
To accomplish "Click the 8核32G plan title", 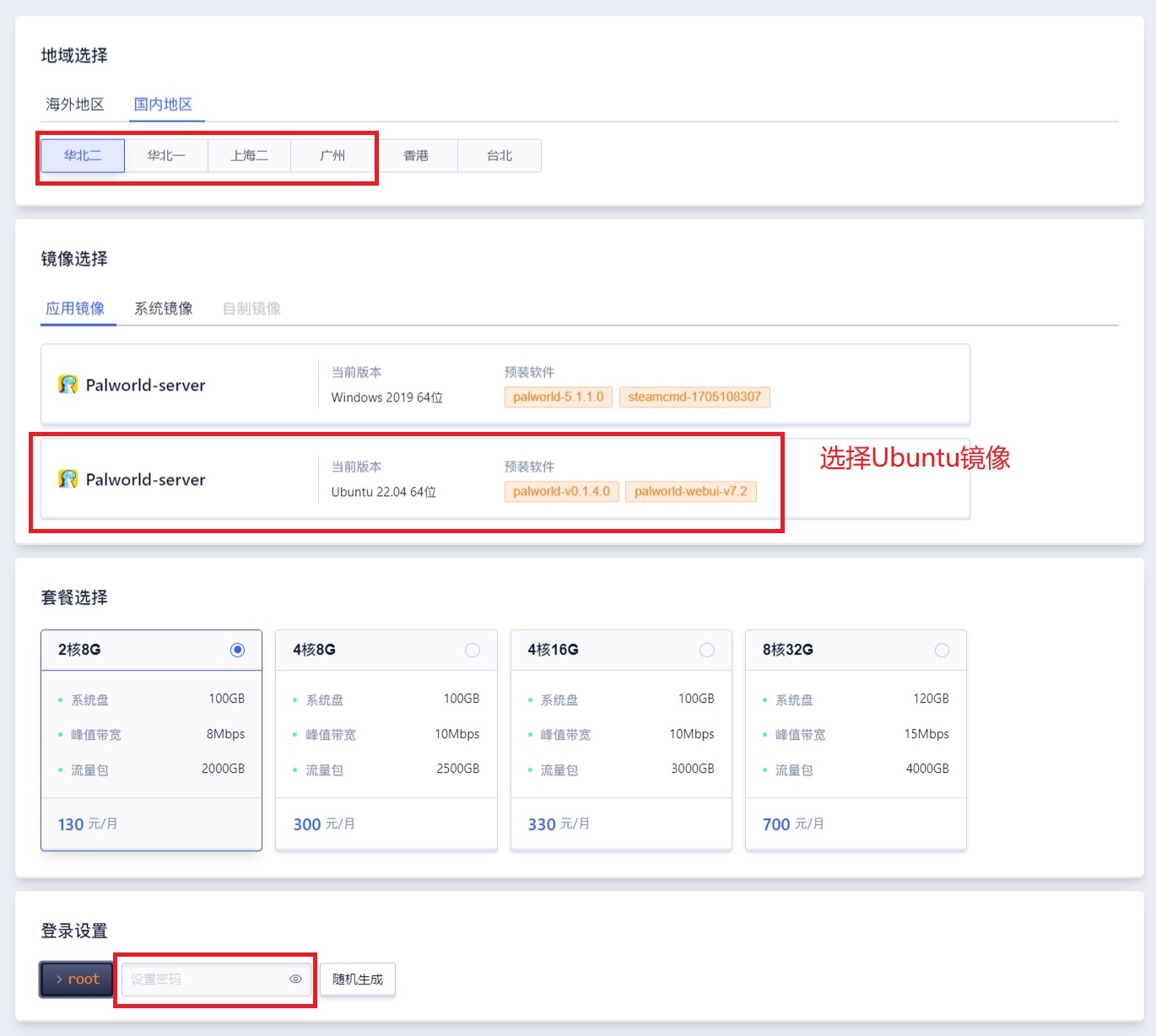I will click(x=788, y=650).
